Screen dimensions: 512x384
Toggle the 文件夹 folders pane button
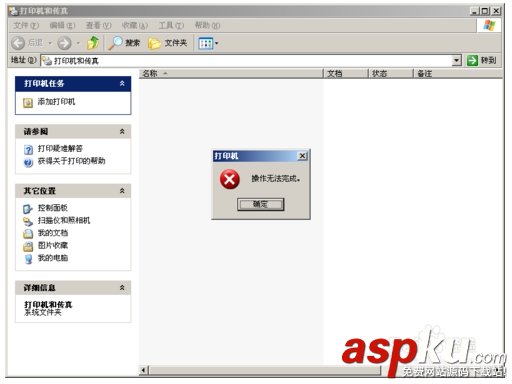click(167, 43)
